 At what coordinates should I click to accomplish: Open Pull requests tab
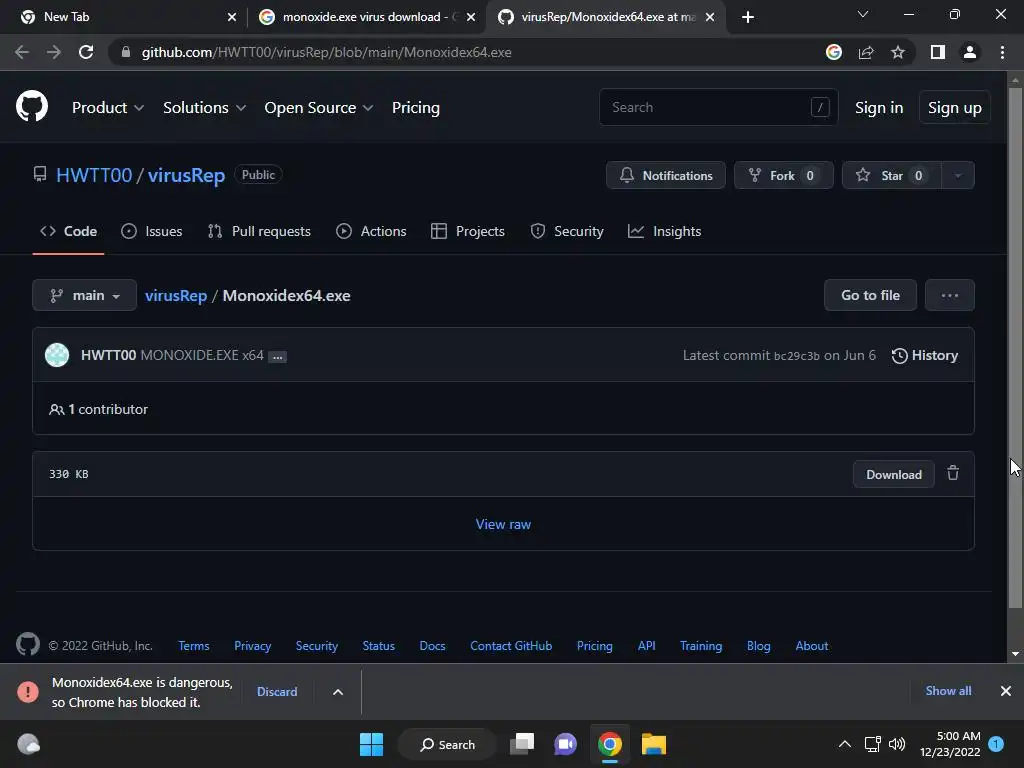(259, 231)
